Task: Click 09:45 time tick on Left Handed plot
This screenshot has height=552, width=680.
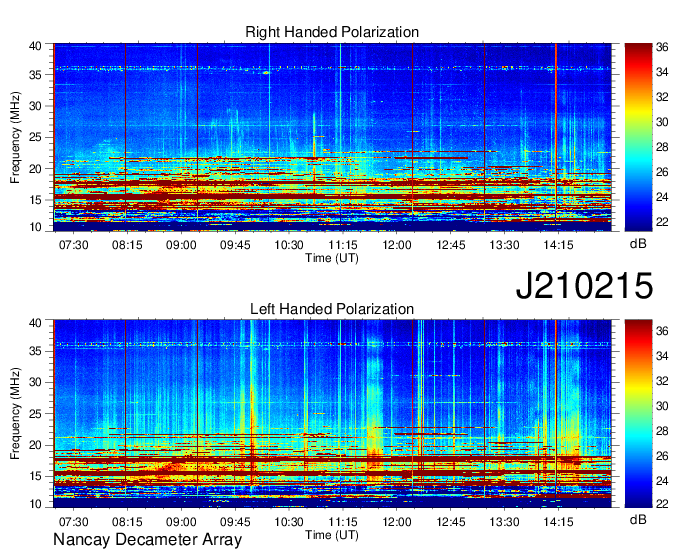Action: (235, 522)
